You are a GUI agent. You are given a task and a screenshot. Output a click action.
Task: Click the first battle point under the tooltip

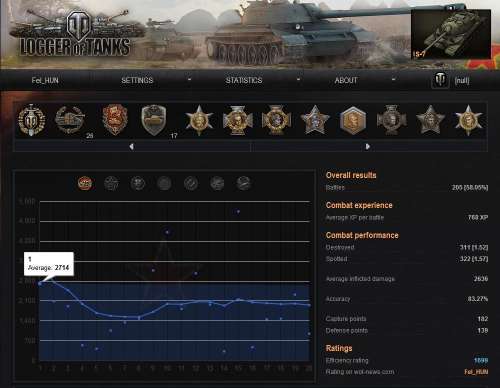point(40,284)
